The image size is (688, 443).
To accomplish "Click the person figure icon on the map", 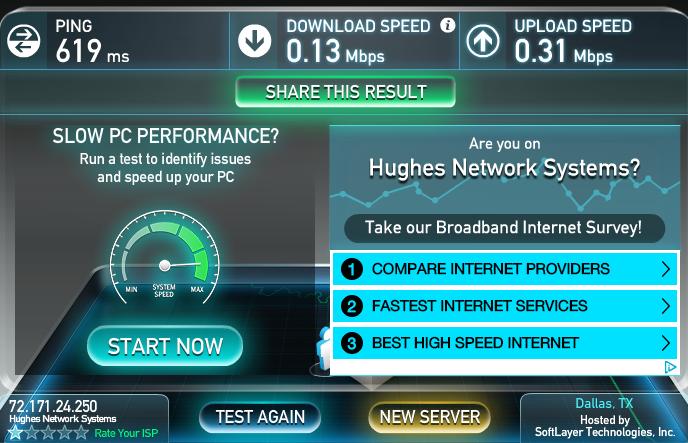I will pos(324,349).
